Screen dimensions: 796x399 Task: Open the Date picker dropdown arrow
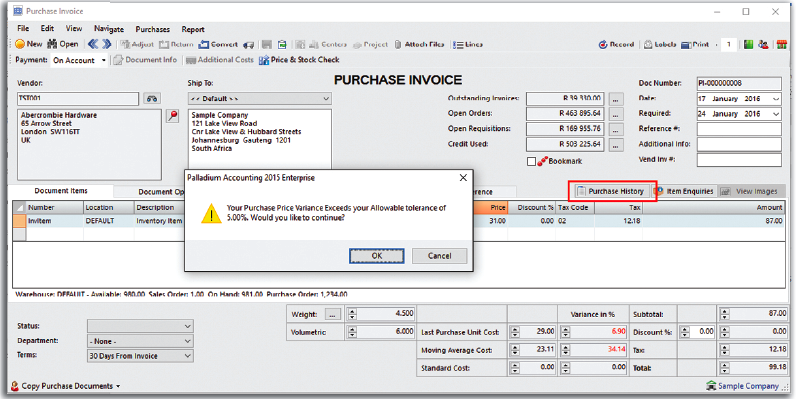[x=776, y=99]
